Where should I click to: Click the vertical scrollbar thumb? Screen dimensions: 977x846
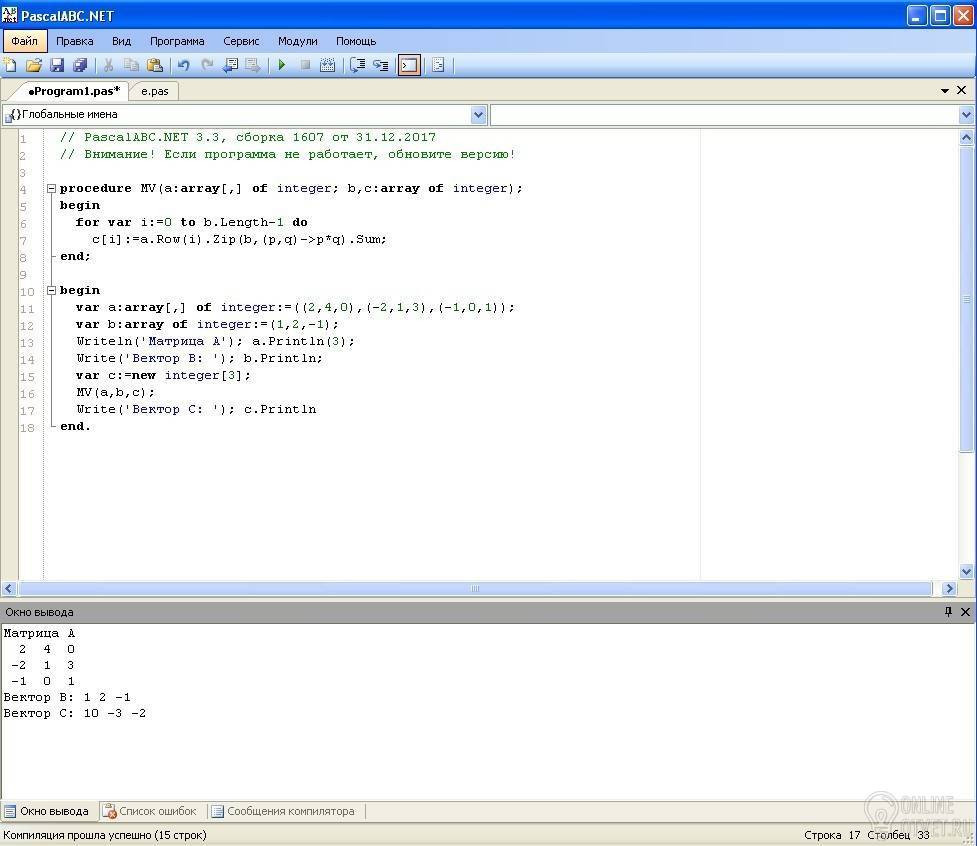coord(966,299)
